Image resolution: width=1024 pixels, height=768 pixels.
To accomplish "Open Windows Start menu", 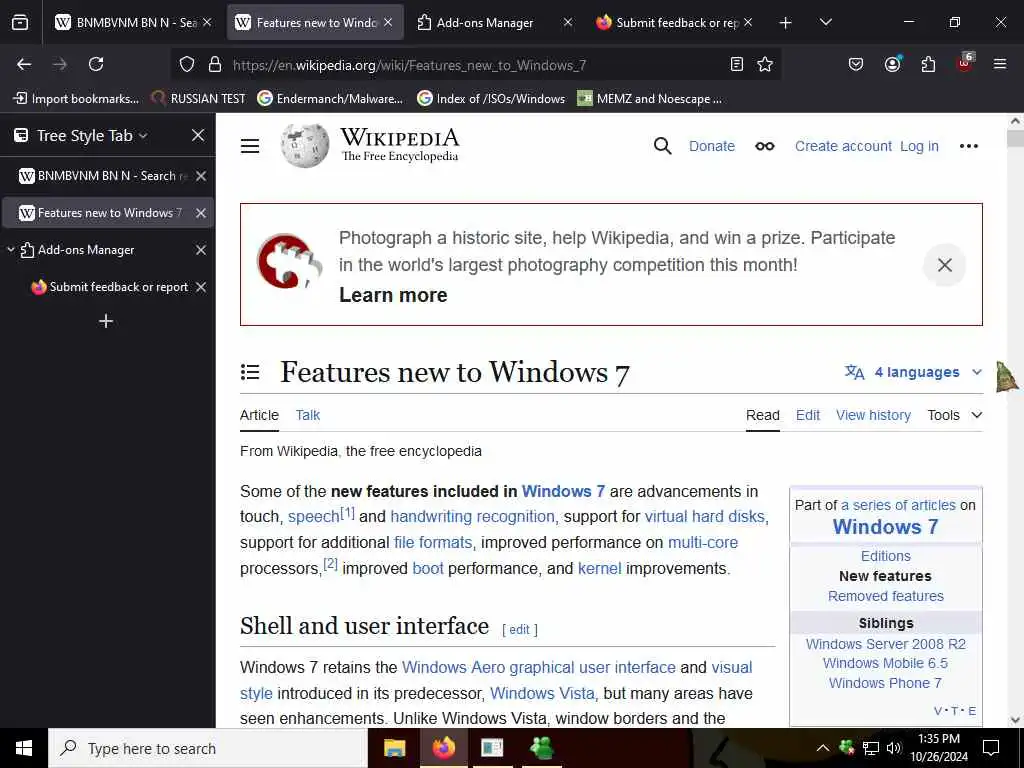I will tap(24, 748).
